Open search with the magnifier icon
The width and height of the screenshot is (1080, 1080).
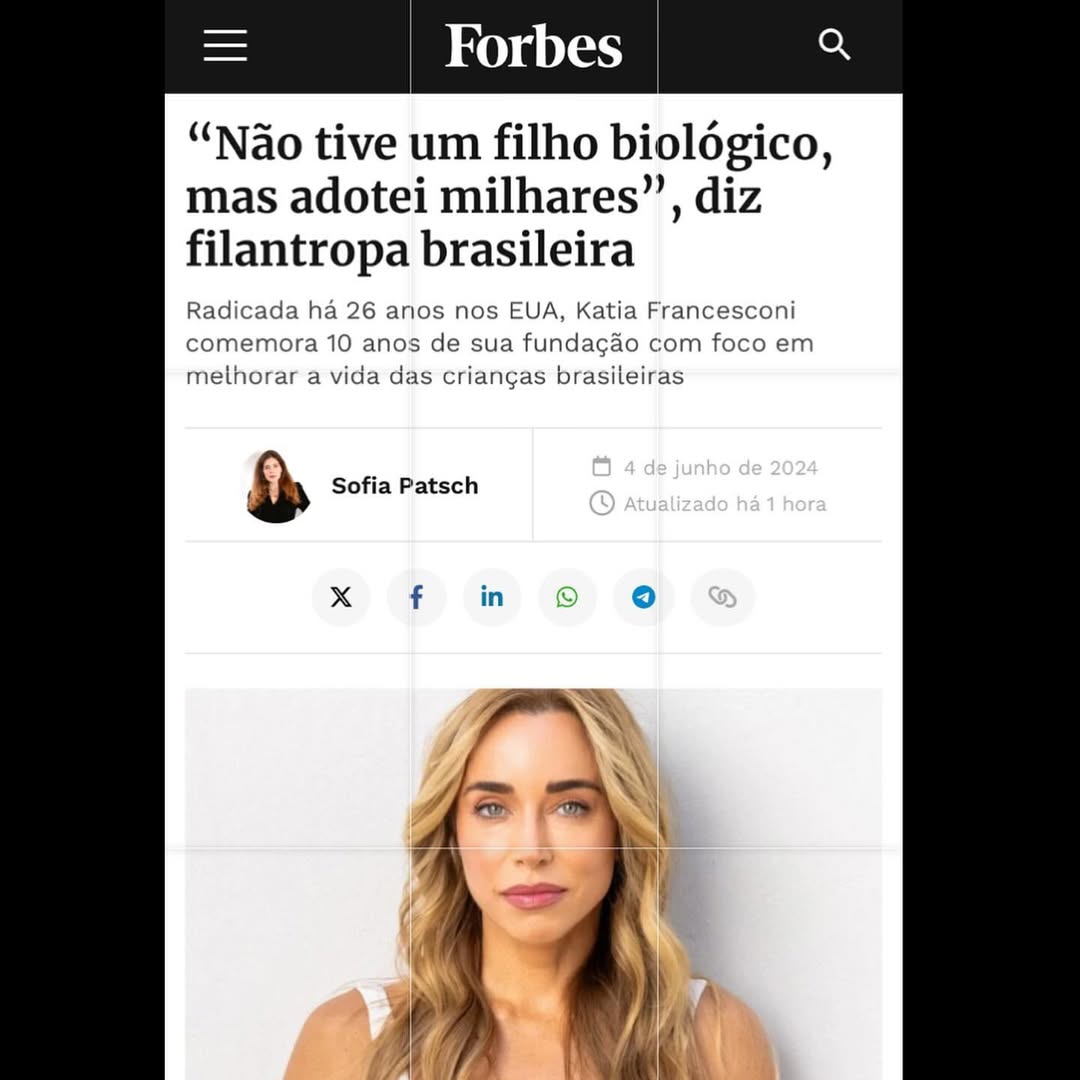point(834,45)
